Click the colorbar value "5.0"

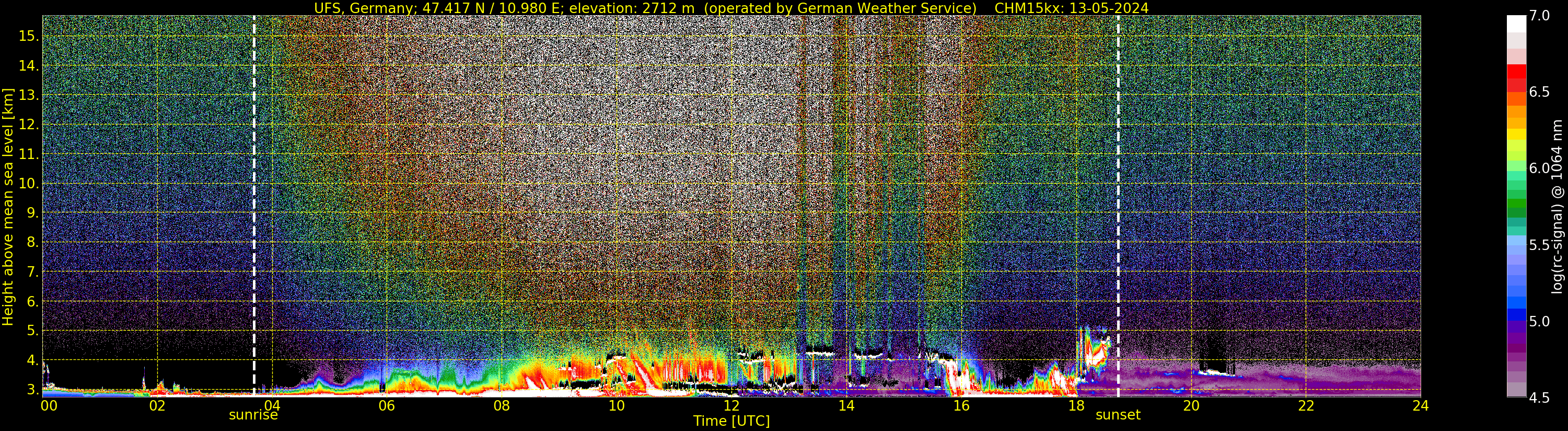[1539, 321]
